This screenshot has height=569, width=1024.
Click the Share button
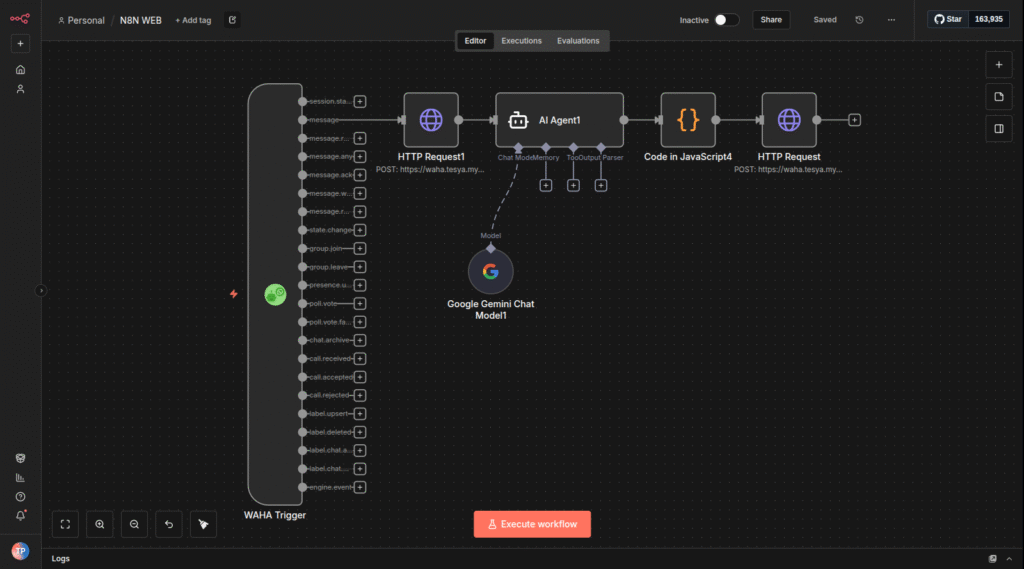pyautogui.click(x=771, y=20)
